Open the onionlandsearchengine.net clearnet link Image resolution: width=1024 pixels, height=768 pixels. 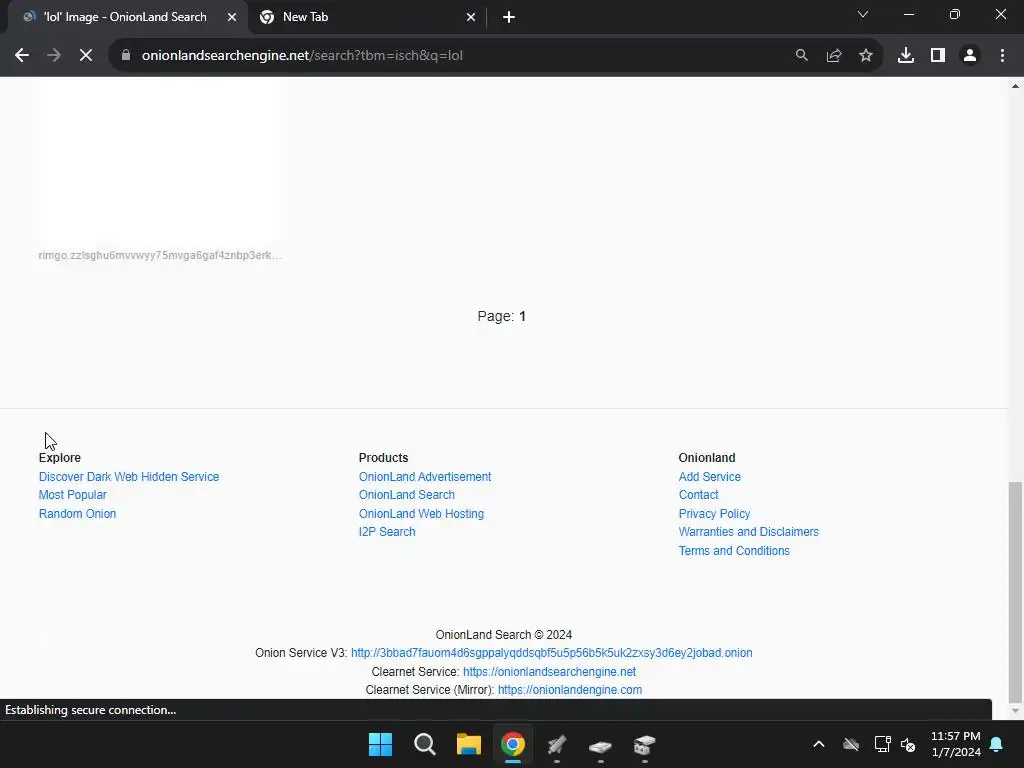pos(549,672)
